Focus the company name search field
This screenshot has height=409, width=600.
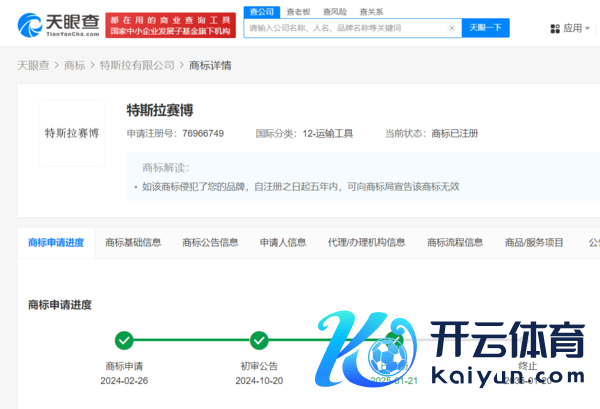[x=345, y=28]
